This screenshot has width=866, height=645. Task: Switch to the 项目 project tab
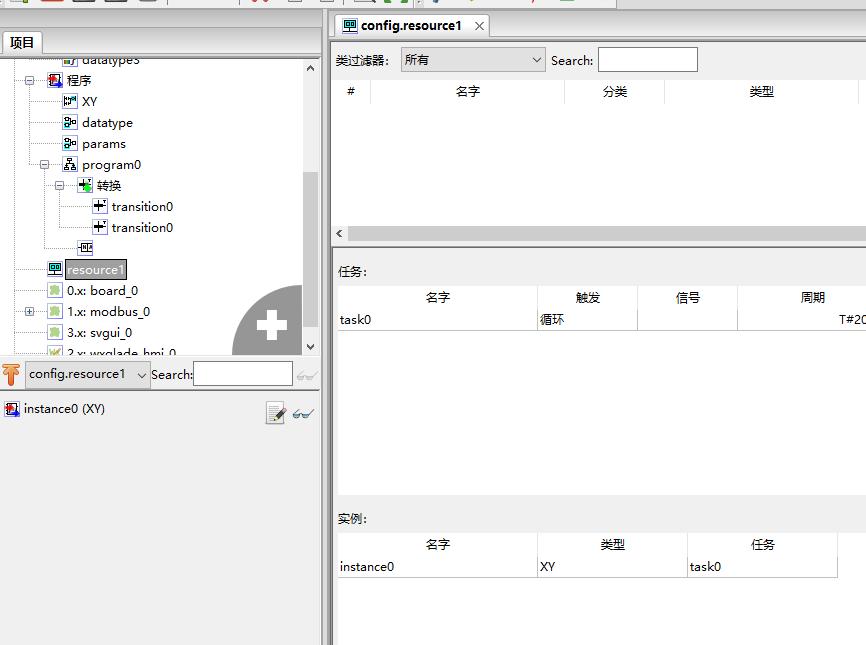point(22,42)
